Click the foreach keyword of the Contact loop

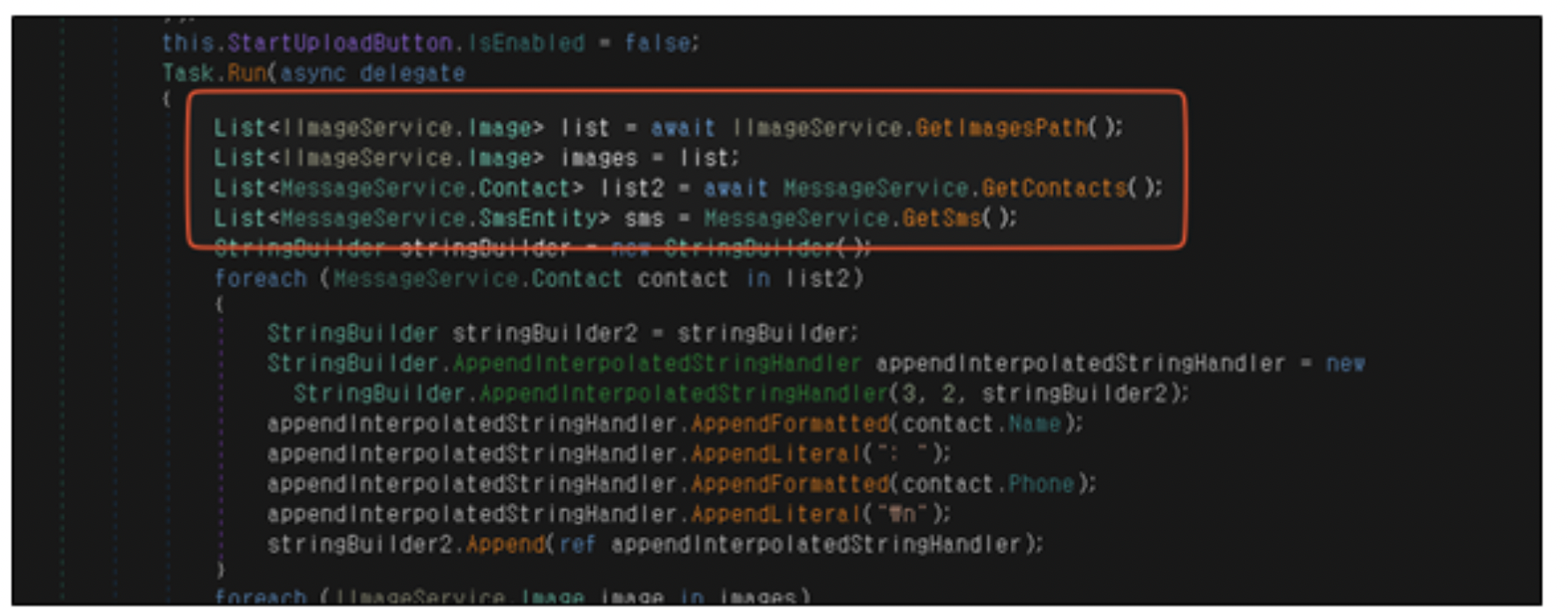tap(260, 279)
